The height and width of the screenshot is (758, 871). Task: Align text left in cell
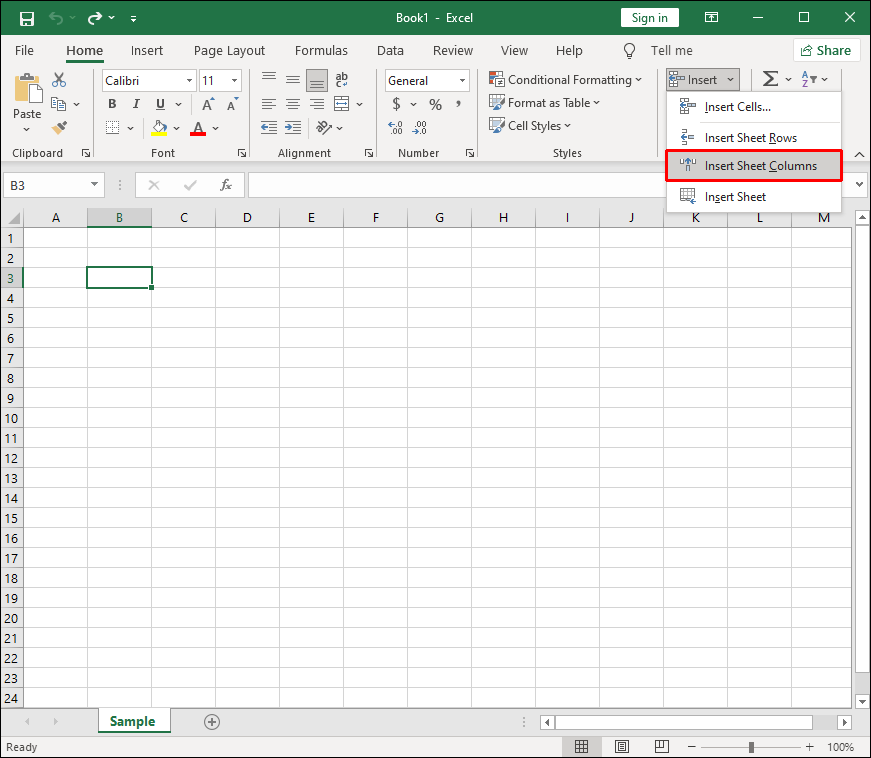coord(269,104)
